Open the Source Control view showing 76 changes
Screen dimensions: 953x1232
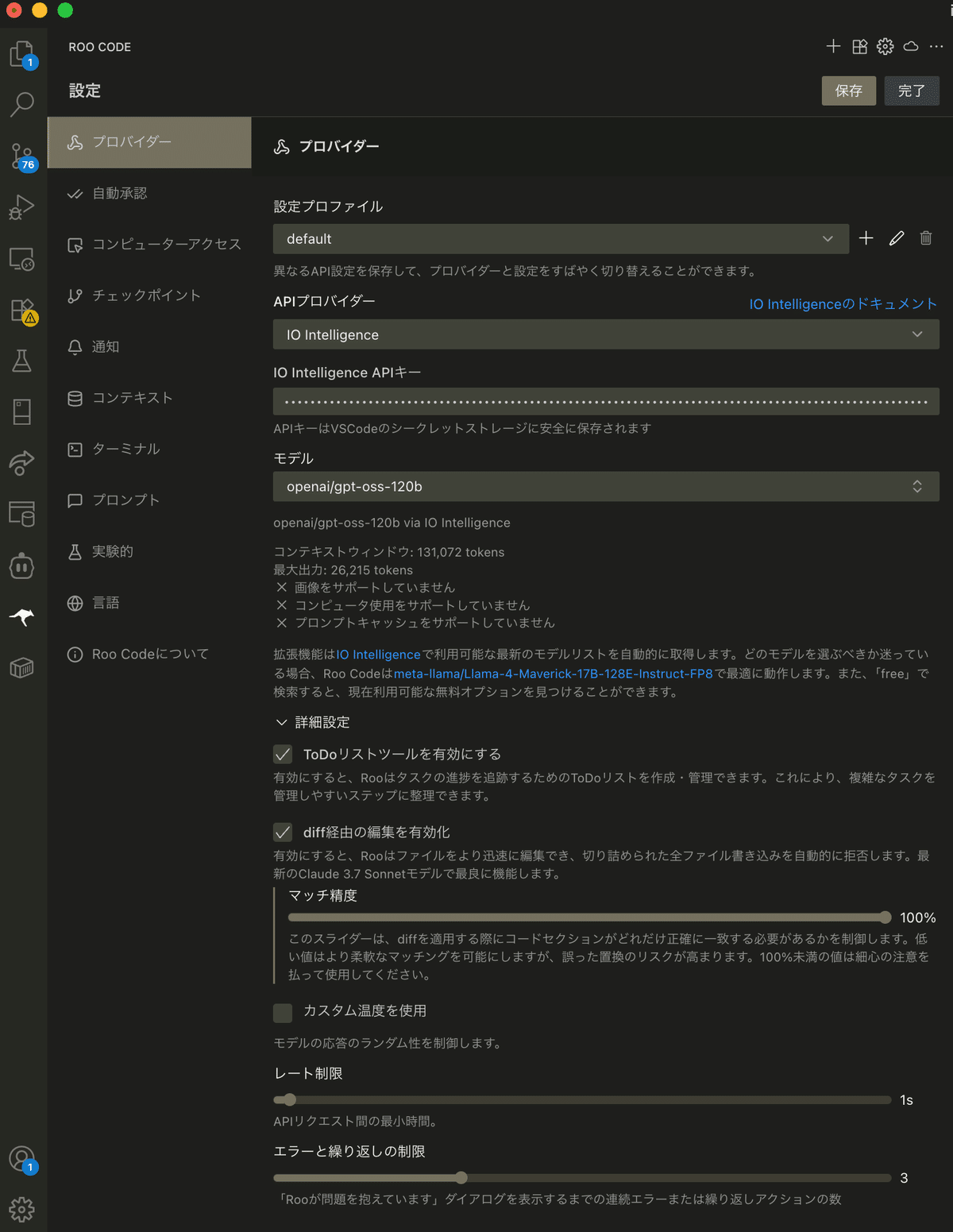click(23, 156)
